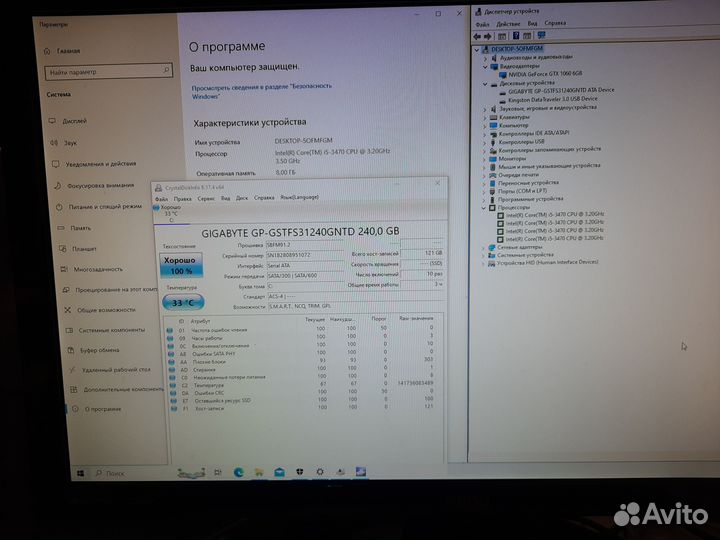Viewport: 720px width, 540px height.
Task: Open Правка menu in CrystalDiskInfo
Action: tap(182, 199)
